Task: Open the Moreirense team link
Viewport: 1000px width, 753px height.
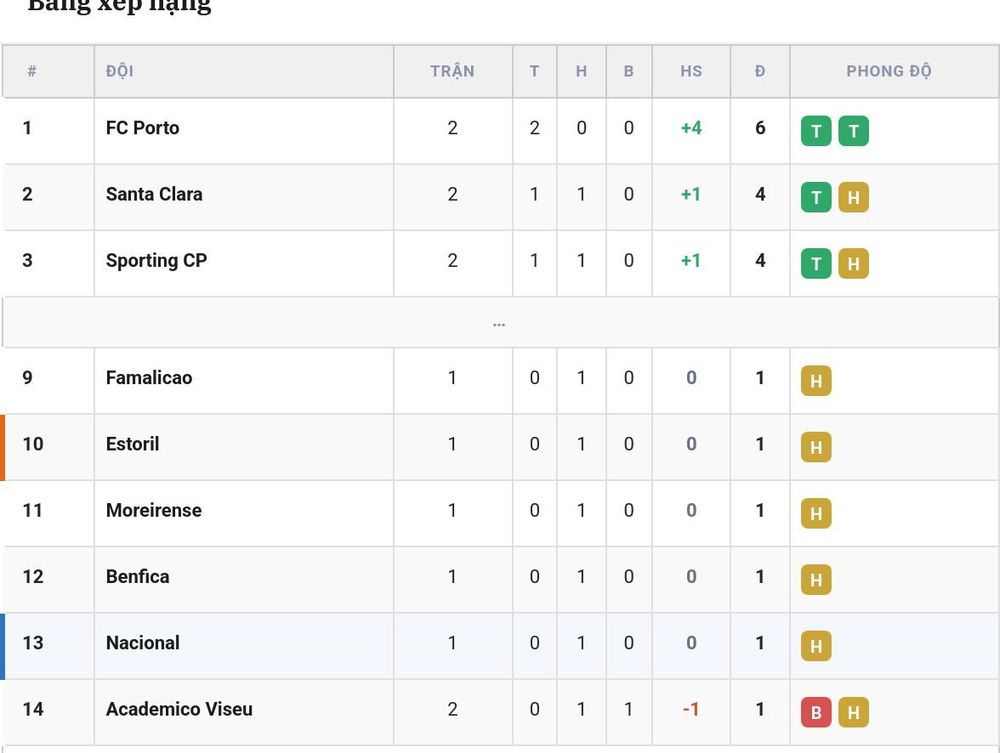Action: click(154, 510)
